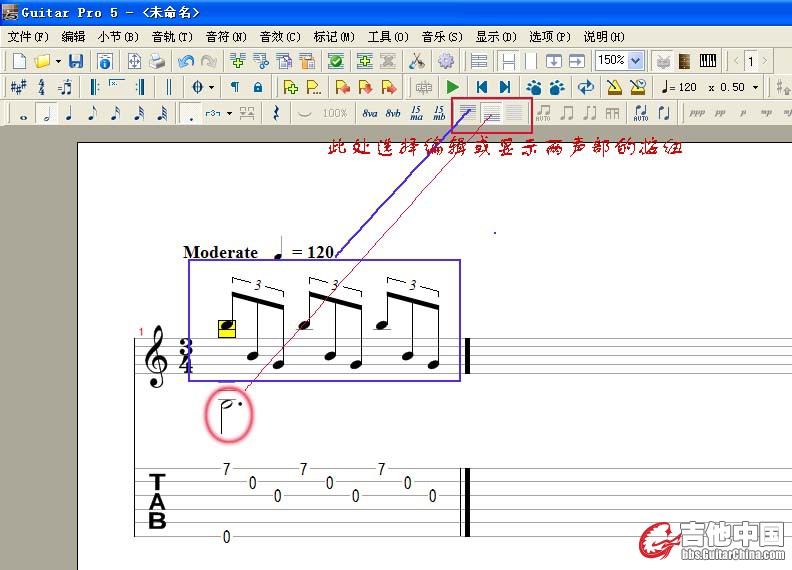Click the paragraph mark icon

pos(235,87)
